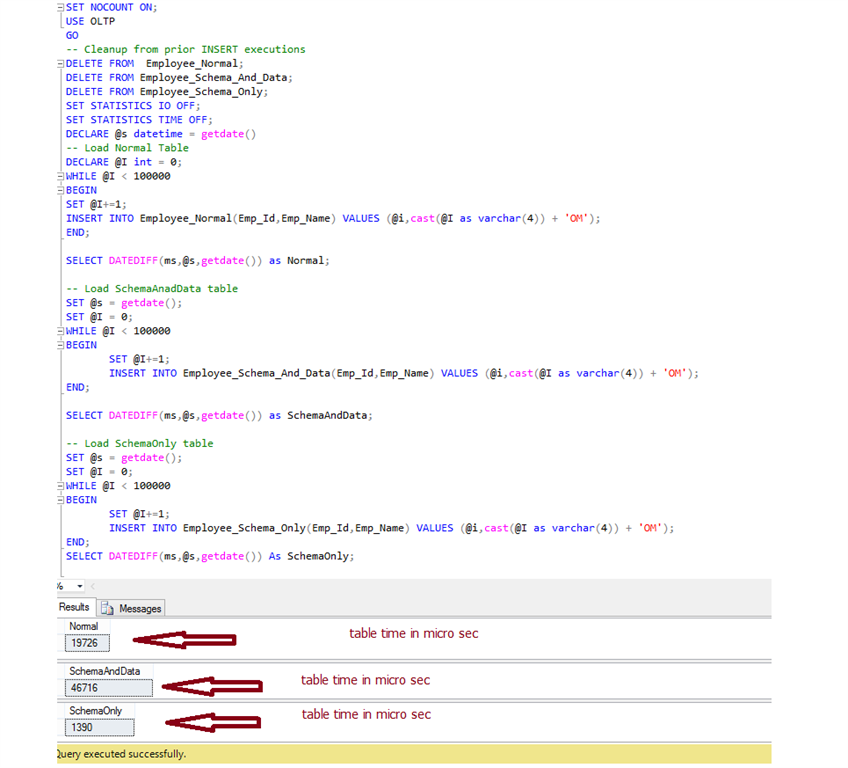Click the first GO statement line
Image resolution: width=848 pixels, height=768 pixels.
click(72, 36)
